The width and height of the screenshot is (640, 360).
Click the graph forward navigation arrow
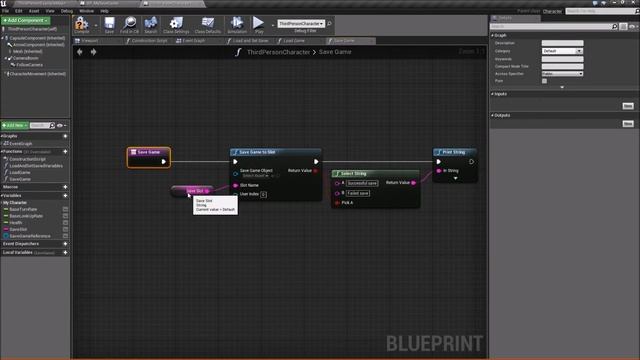click(93, 52)
